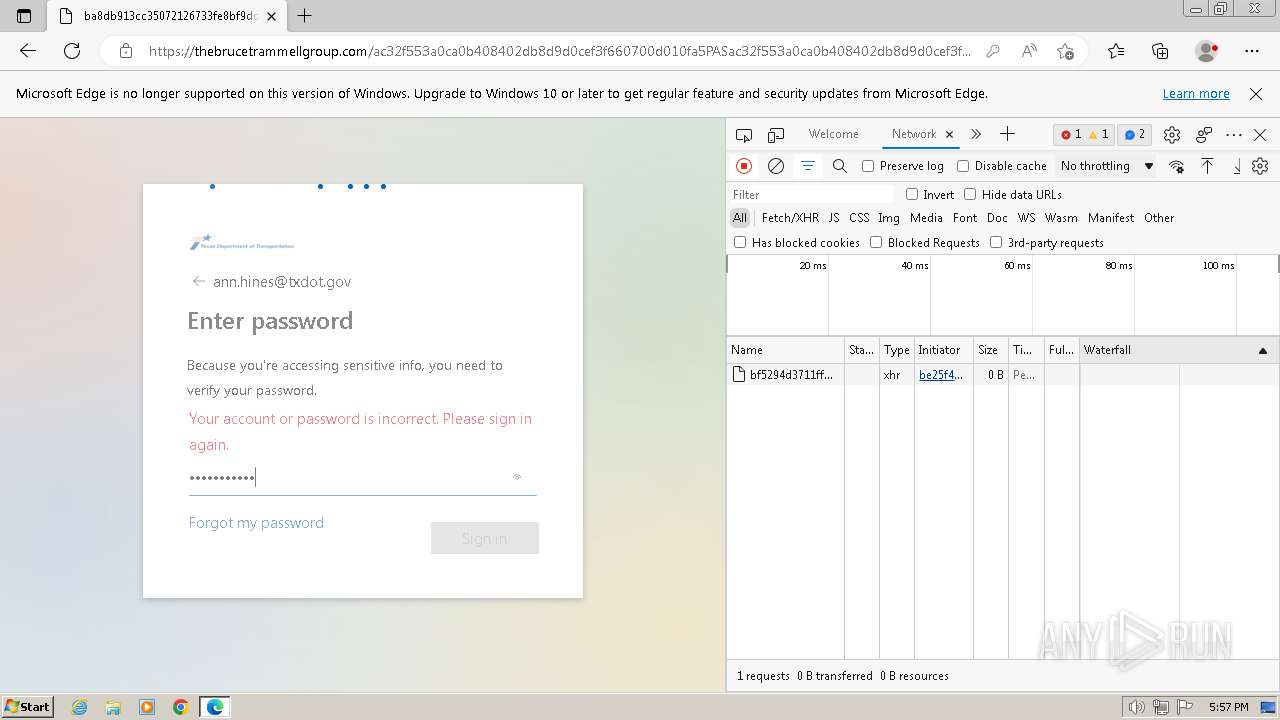Check Hide data URLs
The height and width of the screenshot is (720, 1280).
coord(970,194)
